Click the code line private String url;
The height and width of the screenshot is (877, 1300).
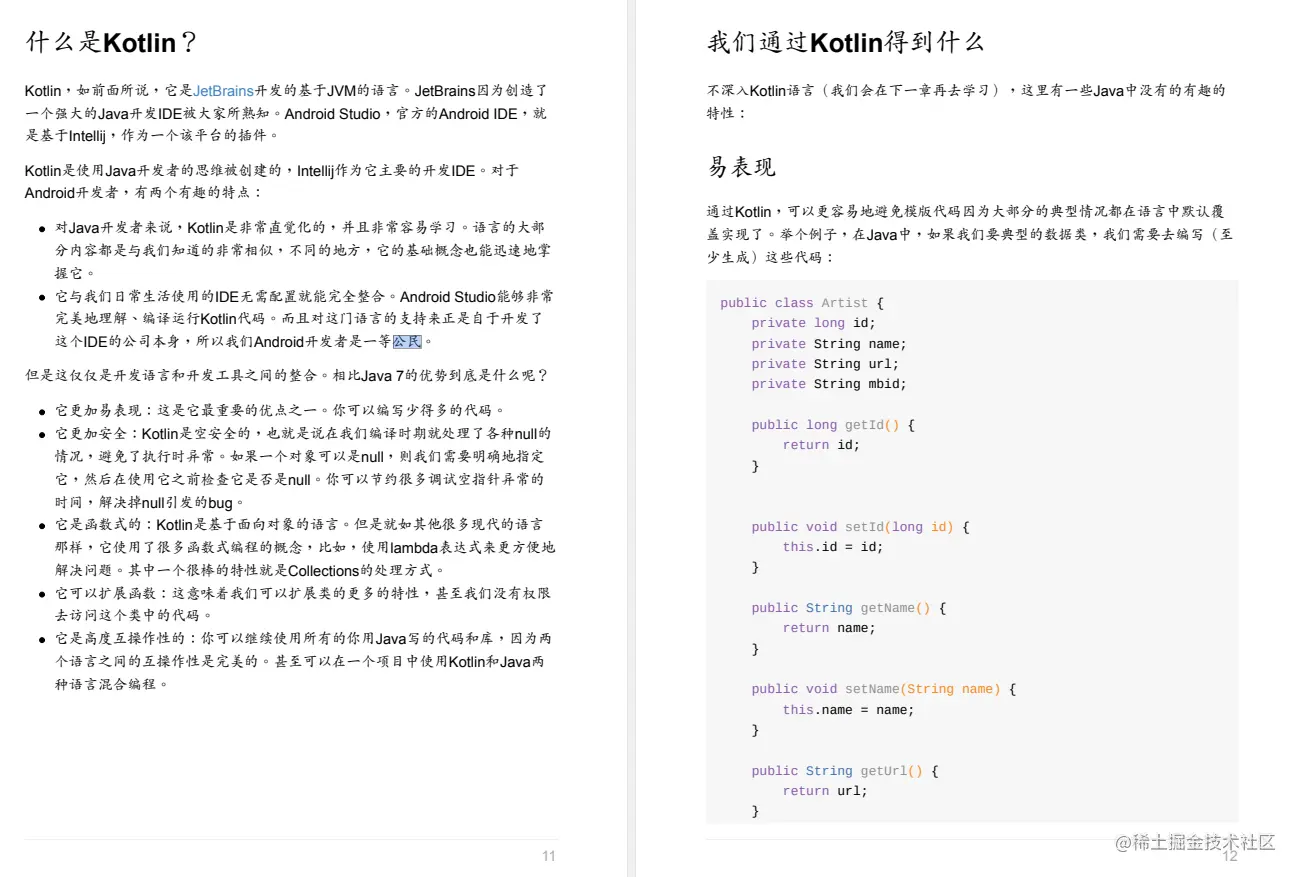pos(825,364)
